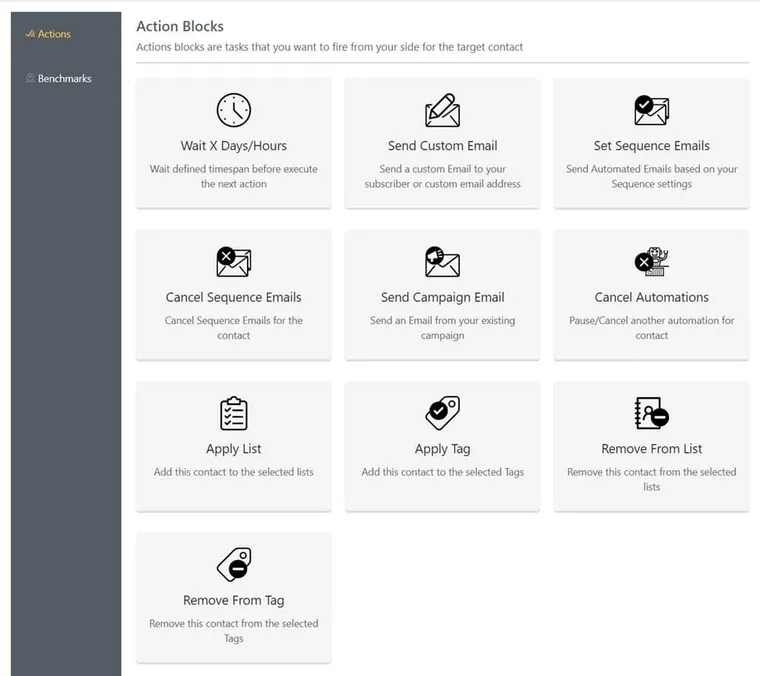Click 'Remove this contact from the selected Tags' text
760x676 pixels.
point(234,631)
